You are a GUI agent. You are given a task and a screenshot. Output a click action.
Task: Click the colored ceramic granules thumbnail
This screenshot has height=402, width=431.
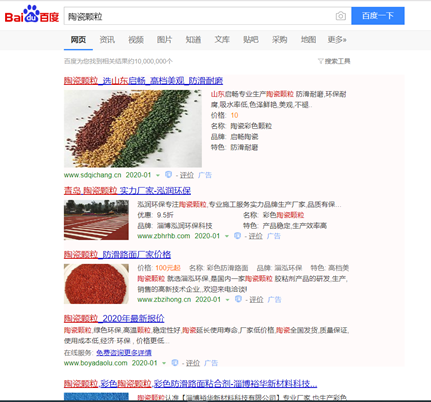click(133, 129)
